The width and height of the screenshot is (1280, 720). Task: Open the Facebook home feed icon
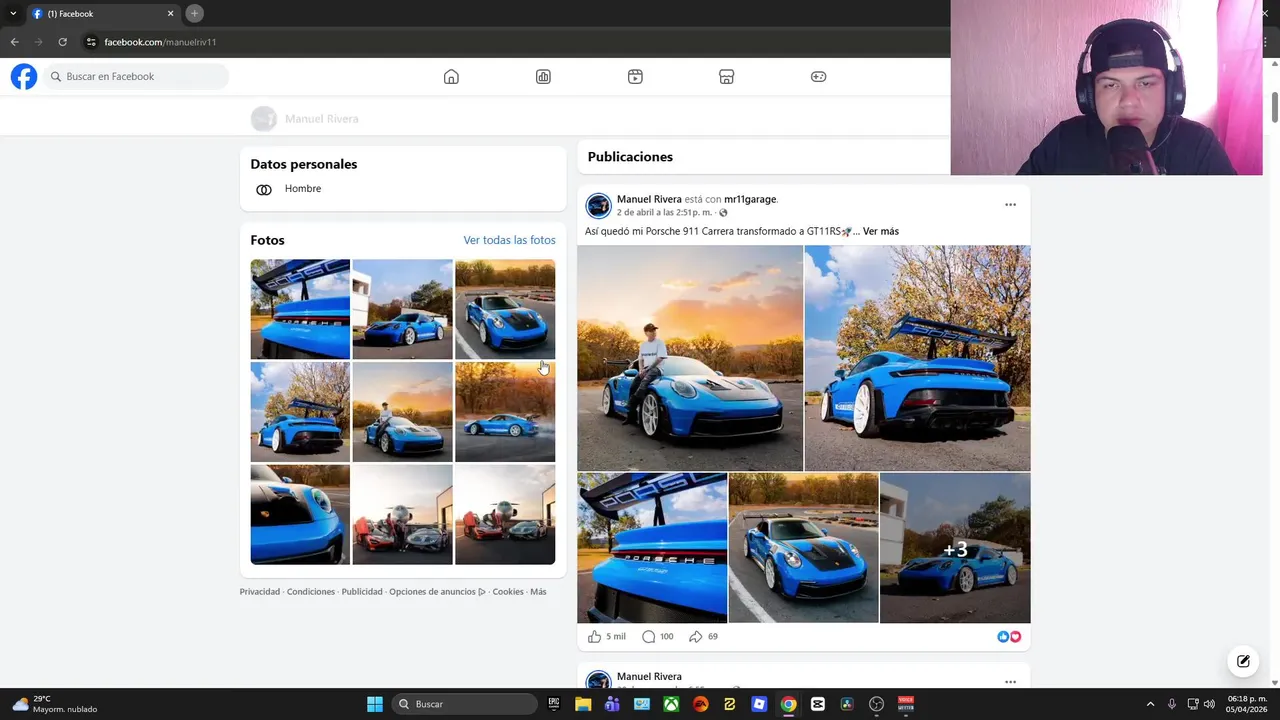(451, 77)
